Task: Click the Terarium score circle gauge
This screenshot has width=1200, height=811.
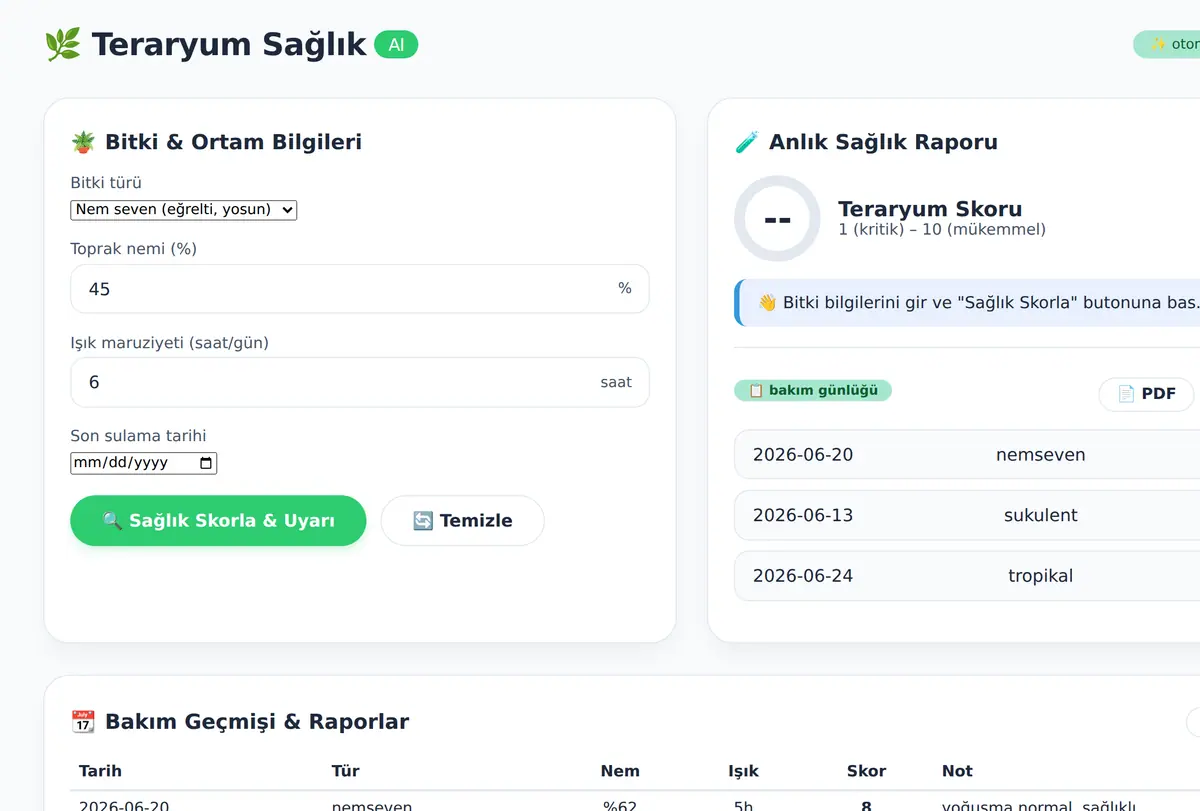Action: click(x=777, y=219)
